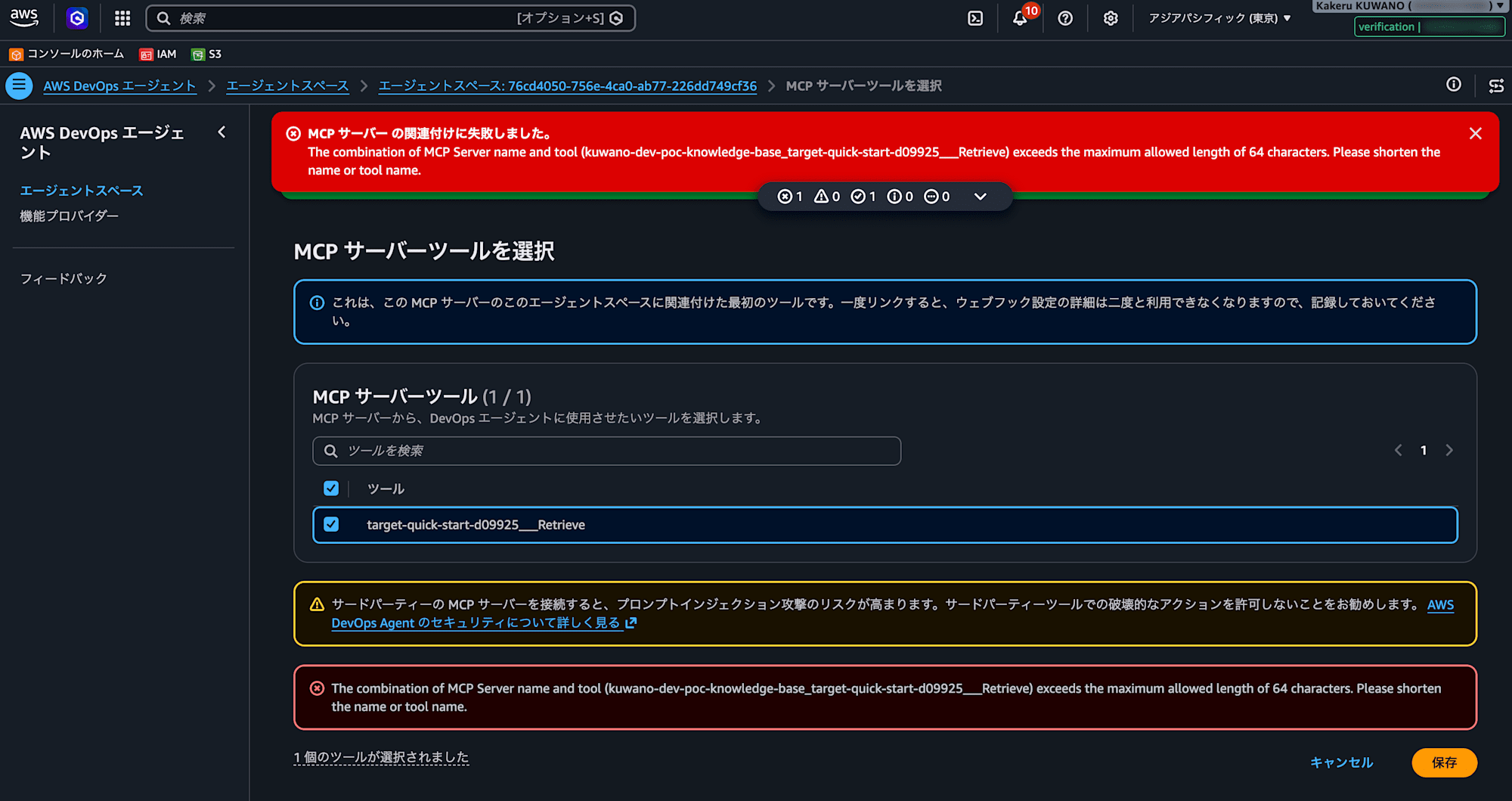1512x801 pixels.
Task: Open the AWS DevOps Agent security link
Action: coord(485,623)
